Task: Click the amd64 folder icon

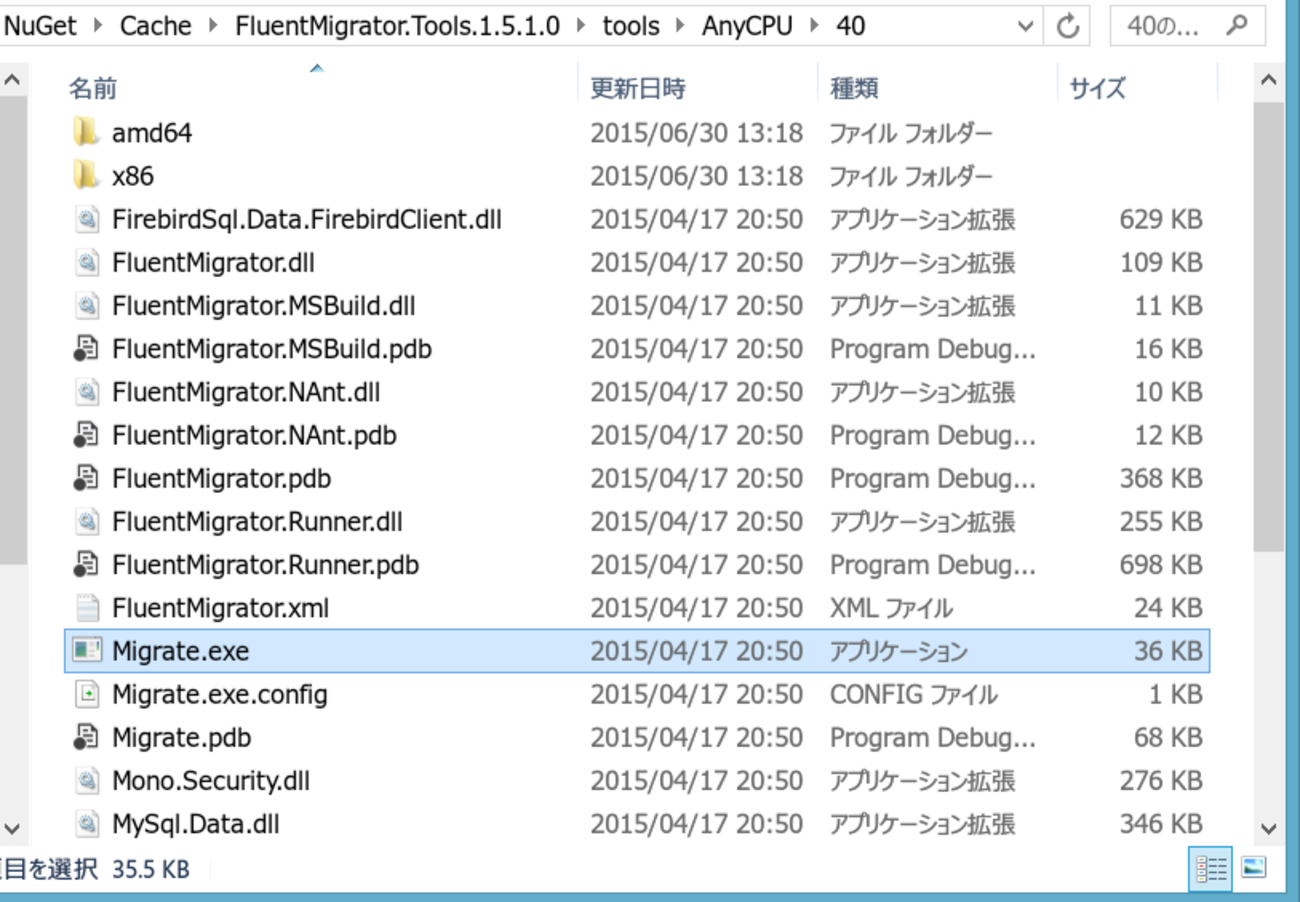Action: coord(87,132)
